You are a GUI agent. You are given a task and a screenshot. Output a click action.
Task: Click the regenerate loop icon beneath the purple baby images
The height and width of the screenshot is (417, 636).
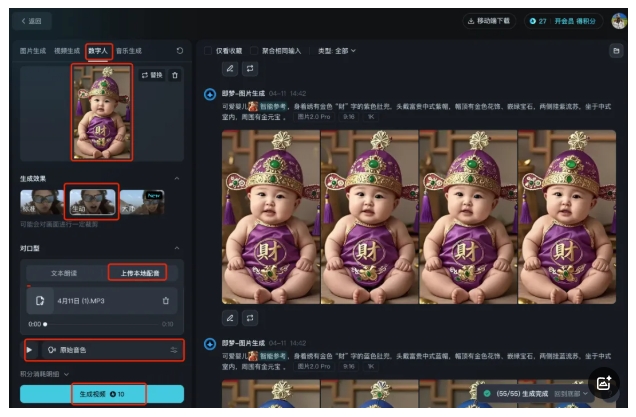(250, 318)
